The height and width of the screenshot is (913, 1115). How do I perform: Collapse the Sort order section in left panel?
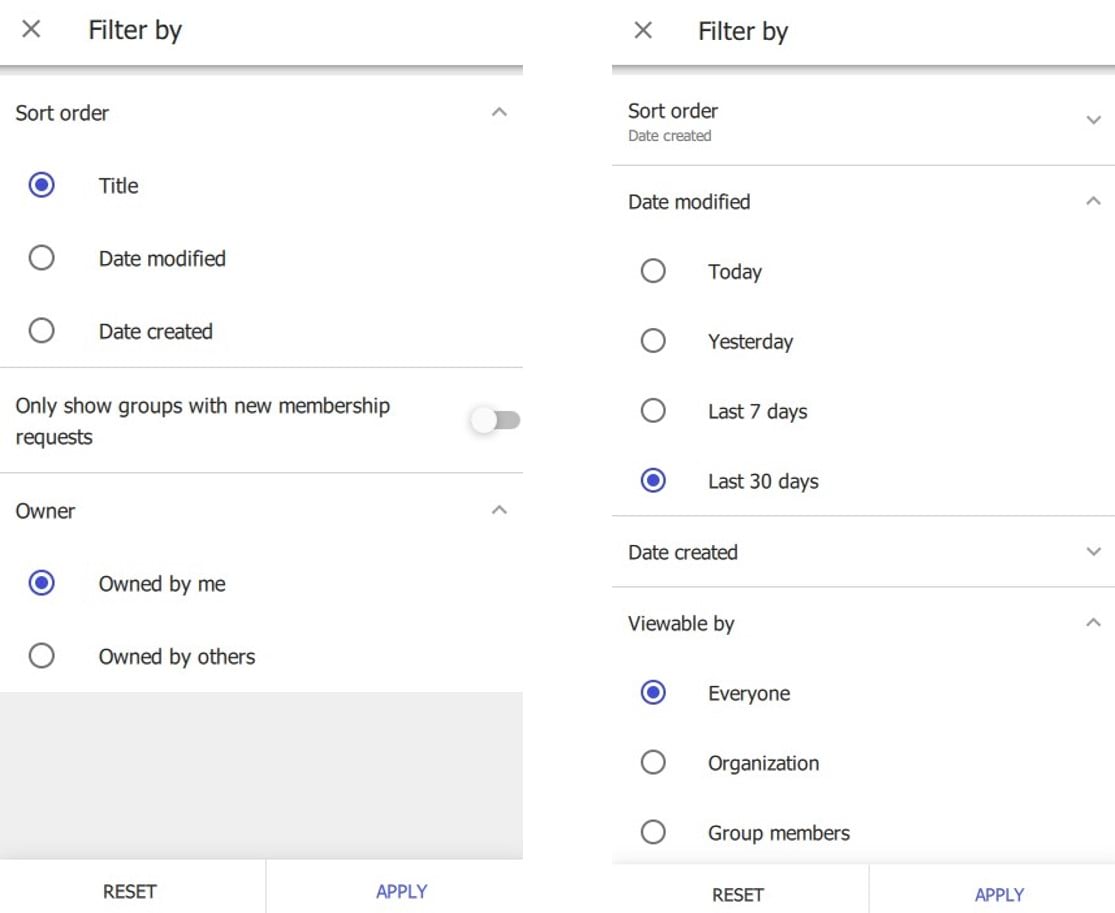[x=500, y=112]
